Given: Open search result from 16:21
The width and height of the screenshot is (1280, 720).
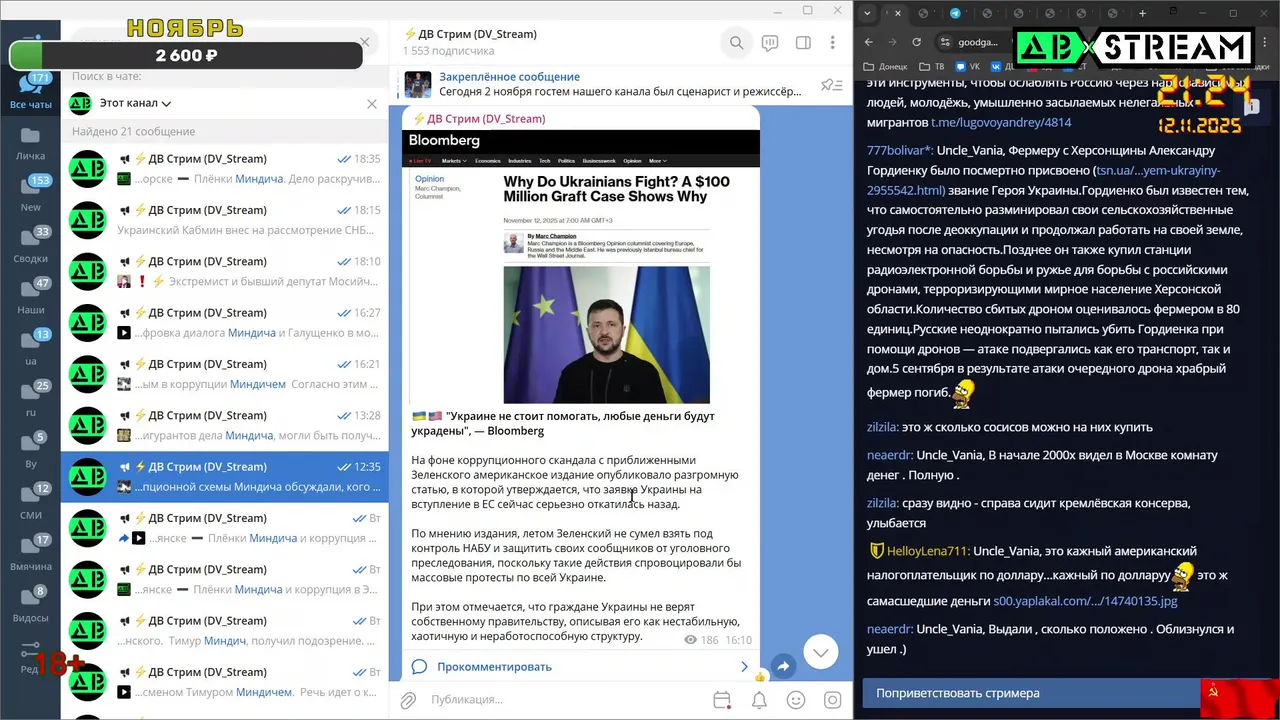Looking at the screenshot, I should pyautogui.click(x=225, y=374).
